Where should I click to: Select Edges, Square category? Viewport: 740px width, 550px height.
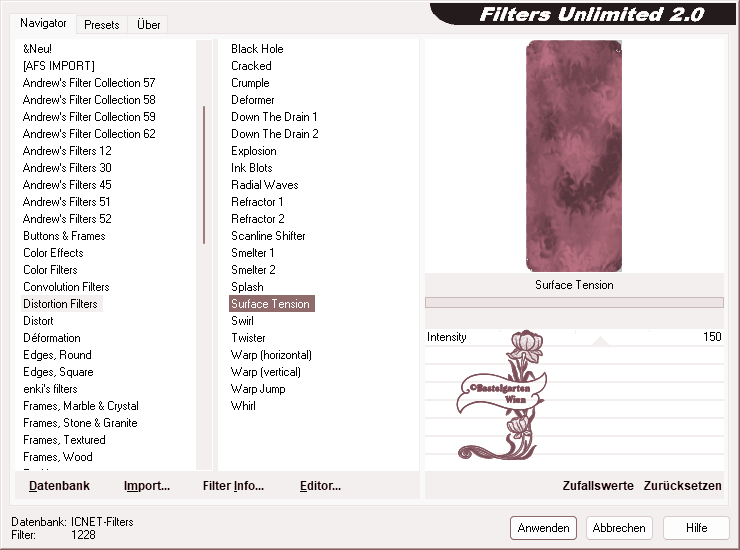point(58,372)
